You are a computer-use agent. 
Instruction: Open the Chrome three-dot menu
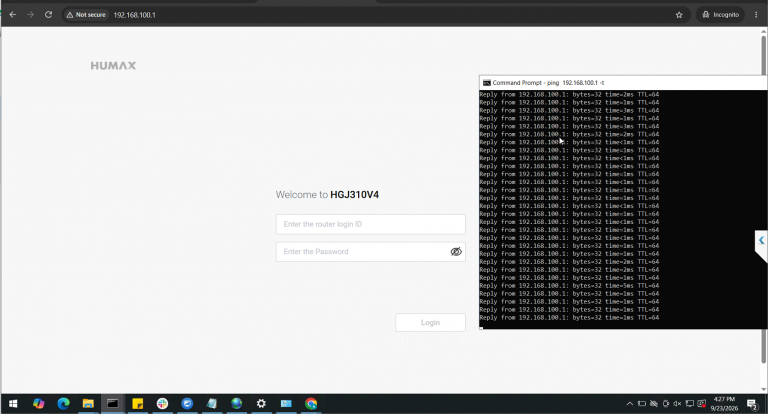pos(756,15)
